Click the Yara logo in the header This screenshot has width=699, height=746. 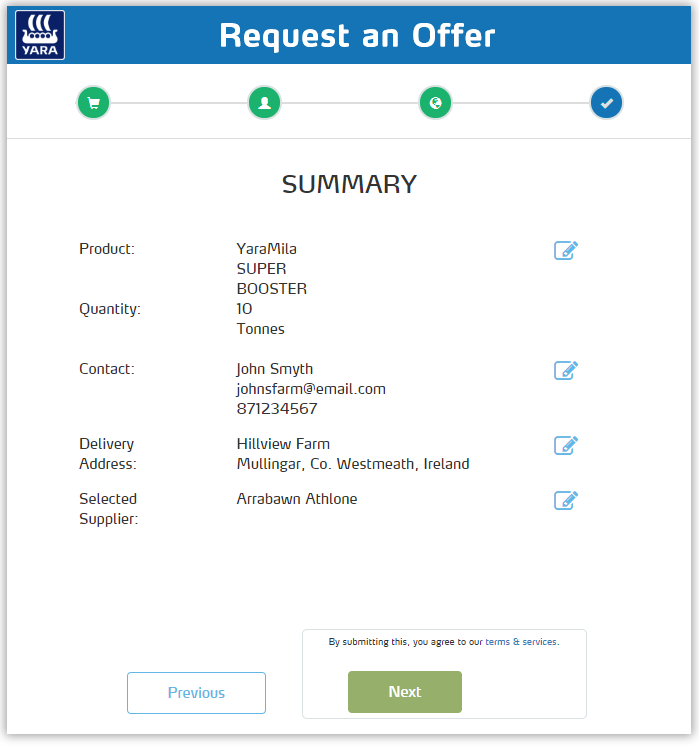[x=40, y=35]
